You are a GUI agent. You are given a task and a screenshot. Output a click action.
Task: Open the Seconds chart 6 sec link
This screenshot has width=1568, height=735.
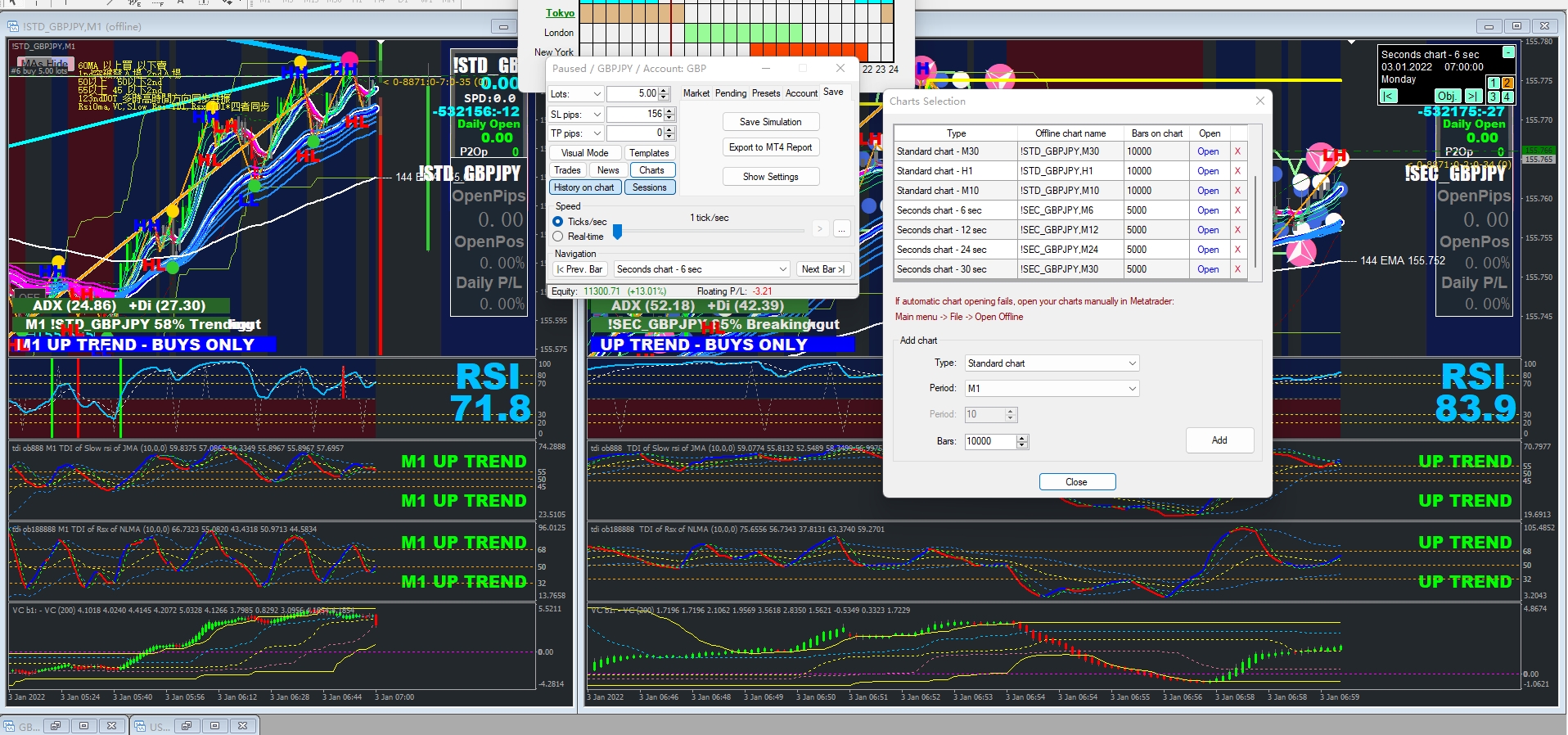click(1208, 210)
